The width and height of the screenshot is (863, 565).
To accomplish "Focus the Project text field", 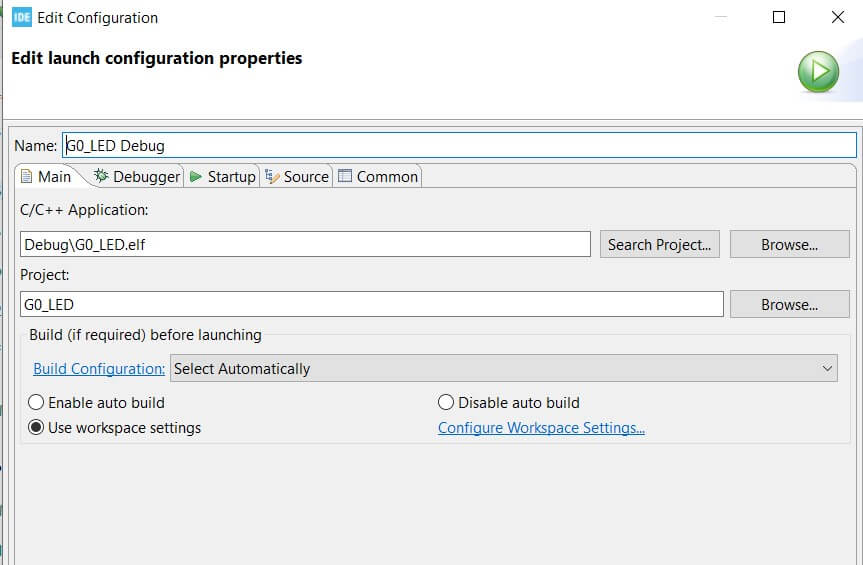I will pyautogui.click(x=371, y=304).
